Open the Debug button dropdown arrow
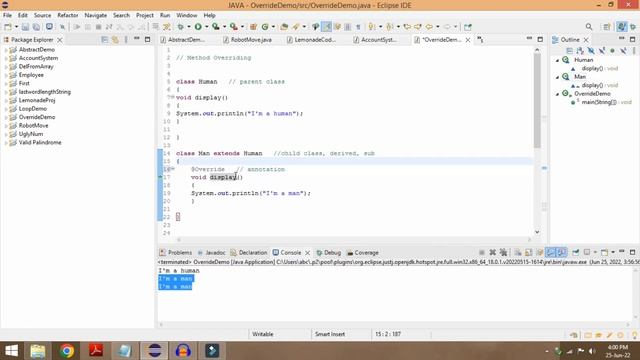Viewport: 640px width, 360px height. point(189,27)
